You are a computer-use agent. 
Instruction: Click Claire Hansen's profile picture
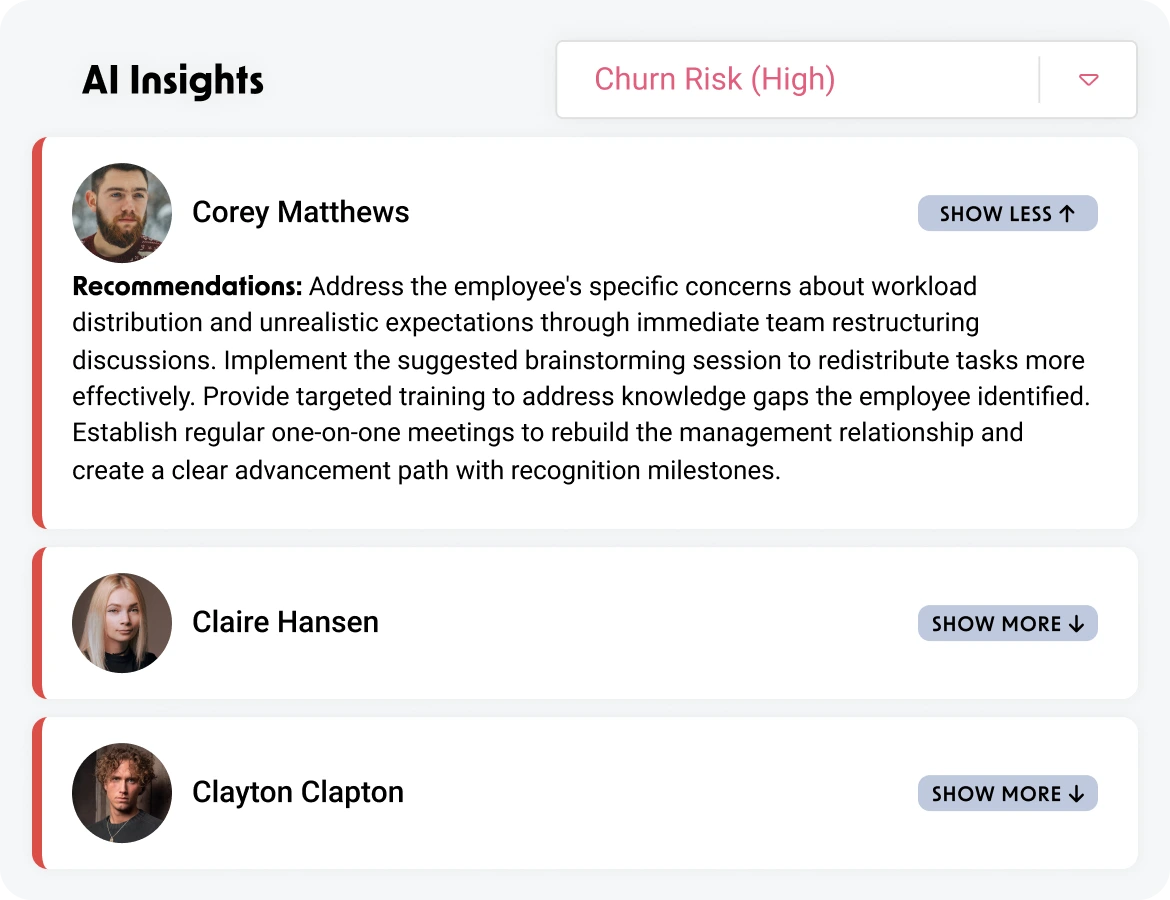pos(121,623)
